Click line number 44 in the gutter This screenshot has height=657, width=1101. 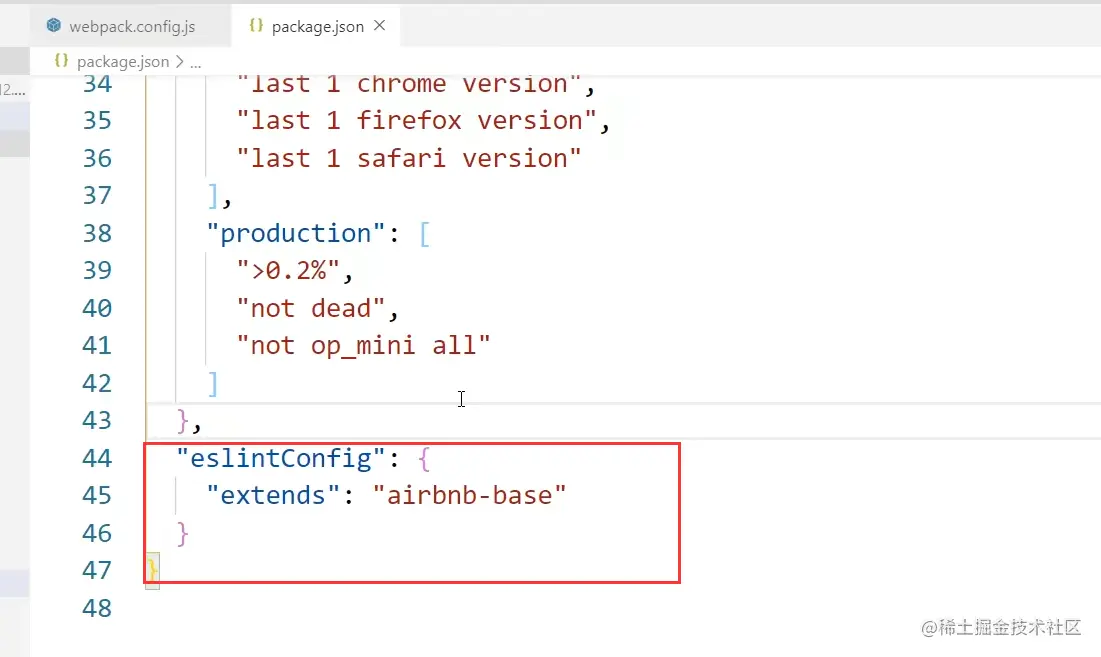(x=97, y=458)
